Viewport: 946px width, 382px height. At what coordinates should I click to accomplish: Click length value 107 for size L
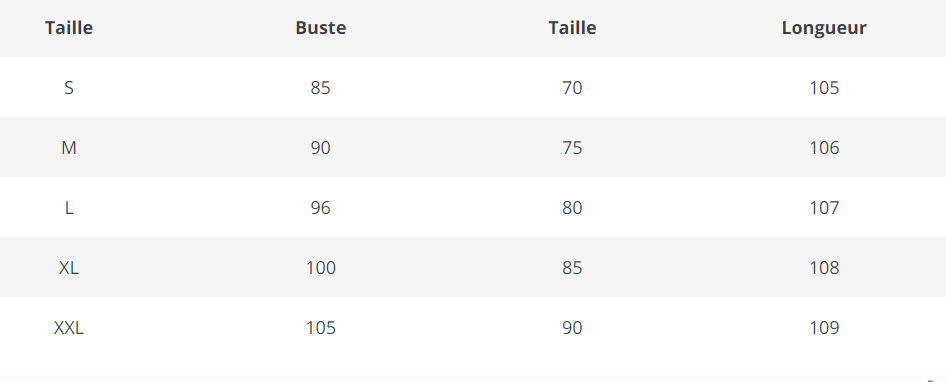point(824,208)
